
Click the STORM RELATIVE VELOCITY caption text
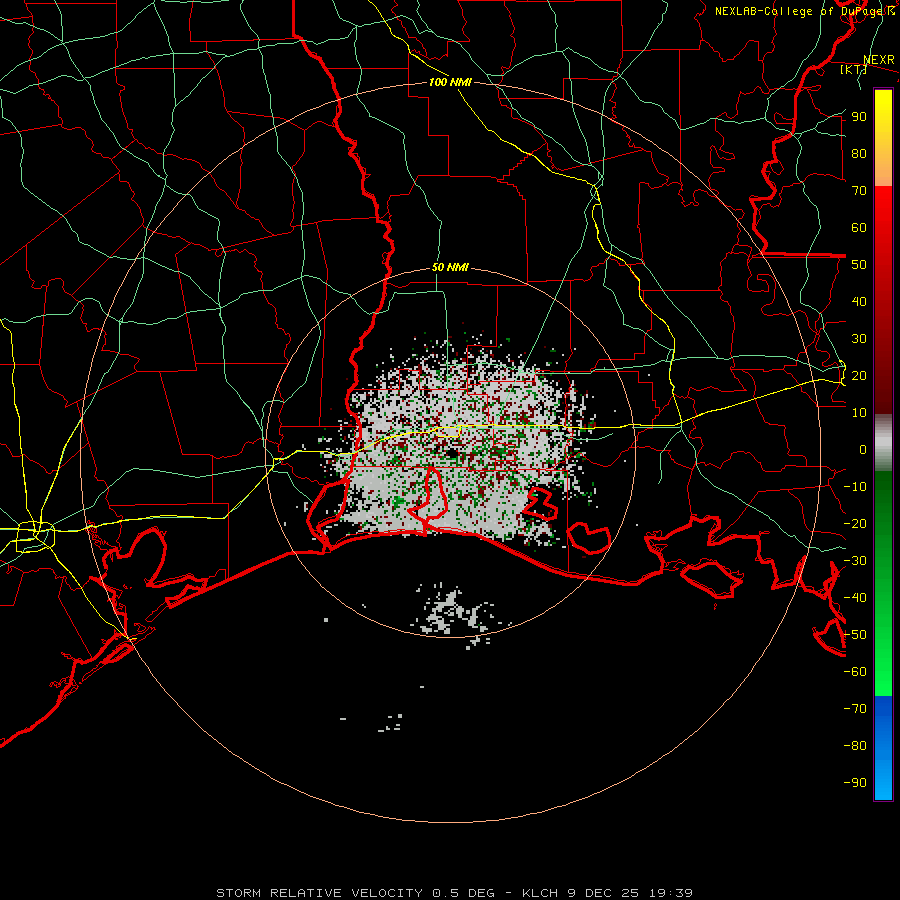319,893
